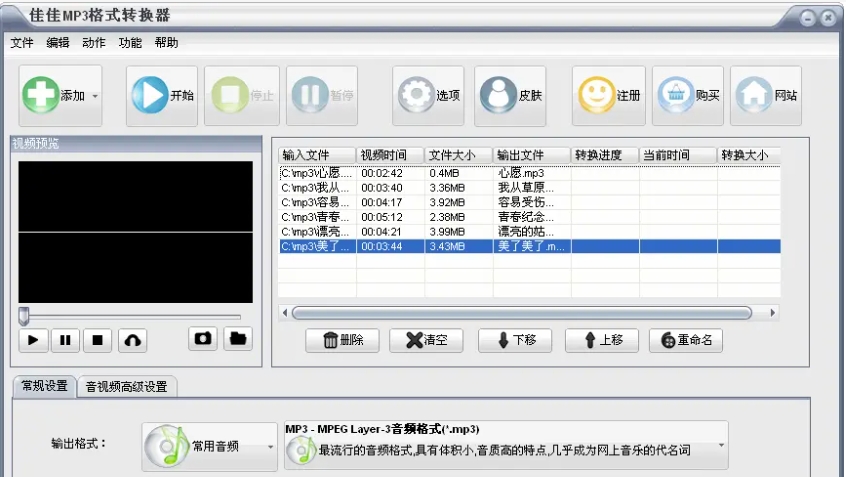Move the file down with 下移
The image size is (846, 477).
[x=515, y=340]
